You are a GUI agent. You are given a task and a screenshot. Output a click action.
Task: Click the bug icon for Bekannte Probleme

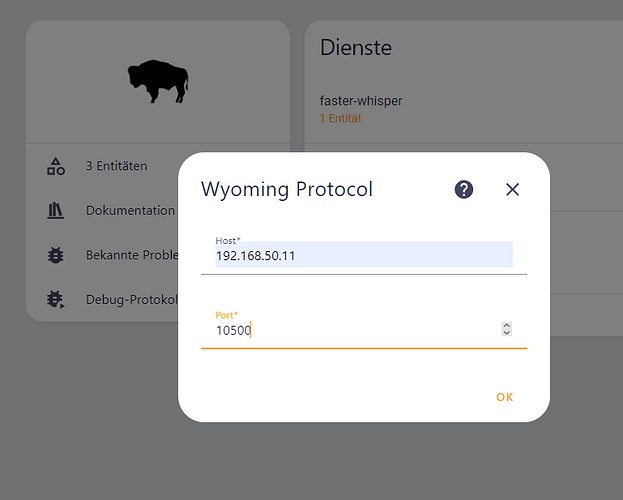(x=56, y=255)
